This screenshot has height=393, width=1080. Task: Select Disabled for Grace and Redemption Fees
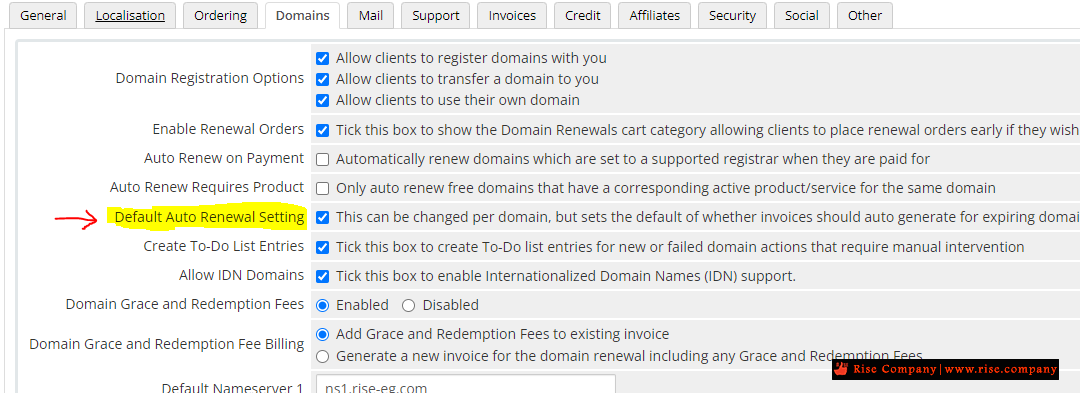[x=408, y=305]
